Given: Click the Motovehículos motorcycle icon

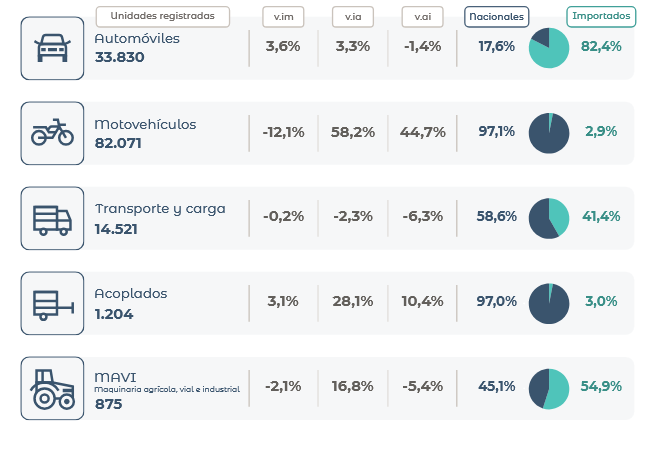Looking at the screenshot, I should pos(52,133).
